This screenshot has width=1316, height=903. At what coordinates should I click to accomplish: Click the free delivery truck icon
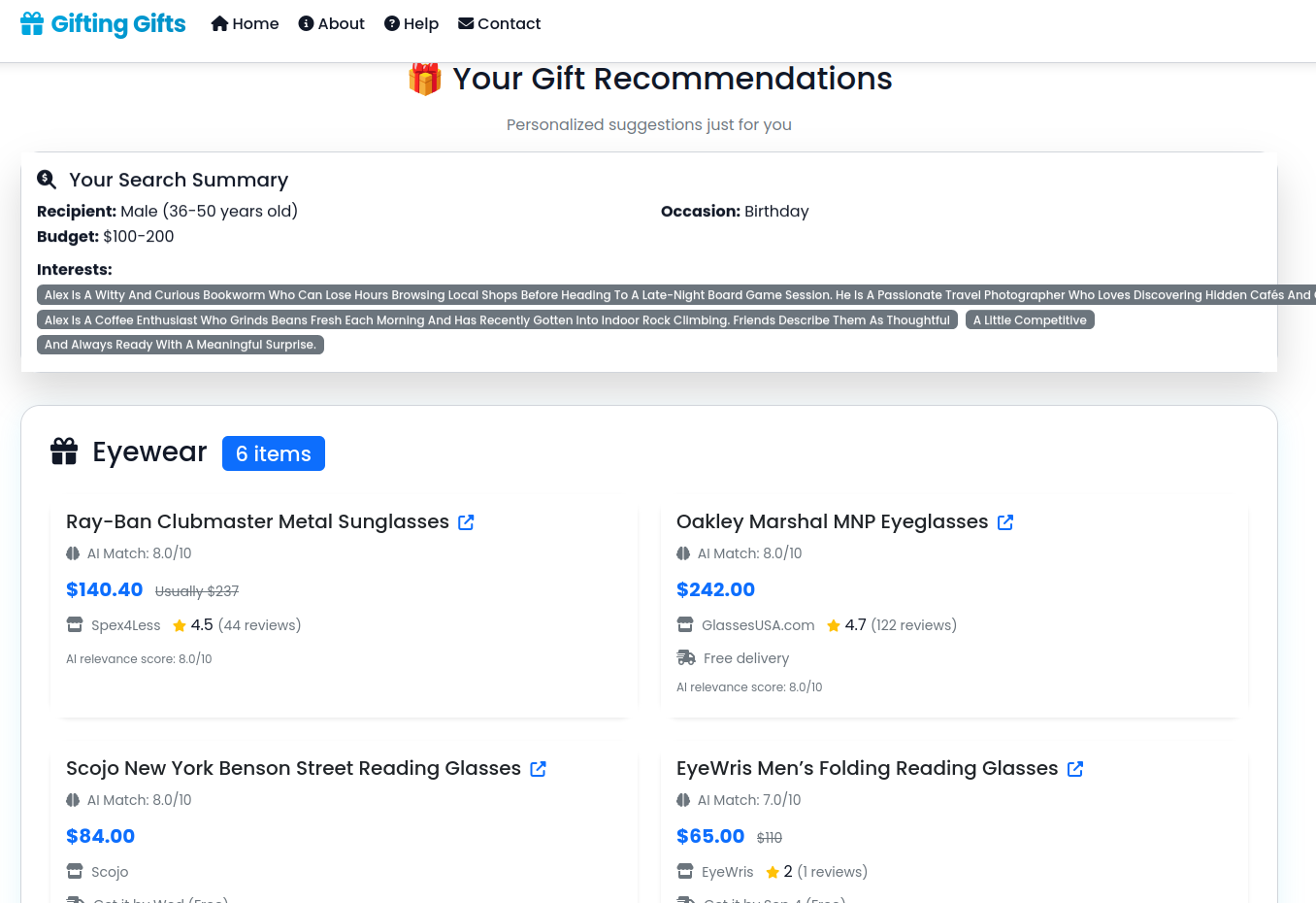[686, 657]
